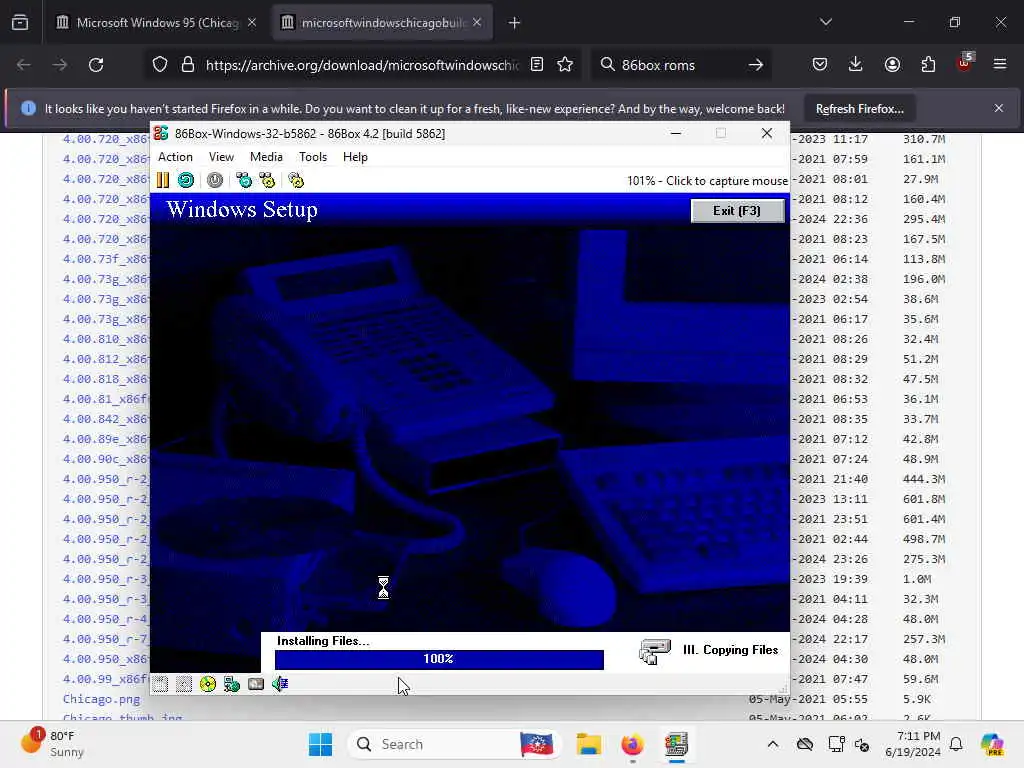This screenshot has height=768, width=1024.
Task: Click the CD-ROM status bar icon
Action: [x=208, y=684]
